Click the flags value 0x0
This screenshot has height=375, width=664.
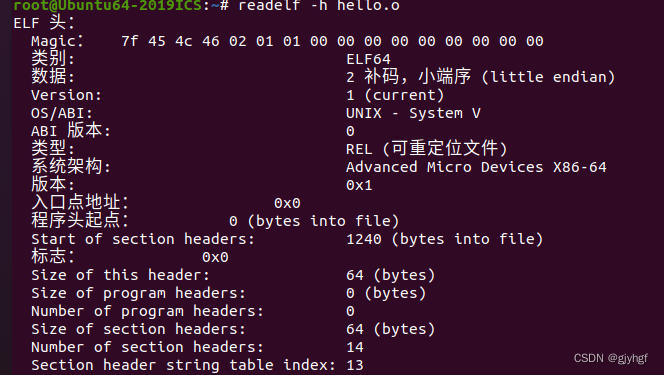pos(215,257)
